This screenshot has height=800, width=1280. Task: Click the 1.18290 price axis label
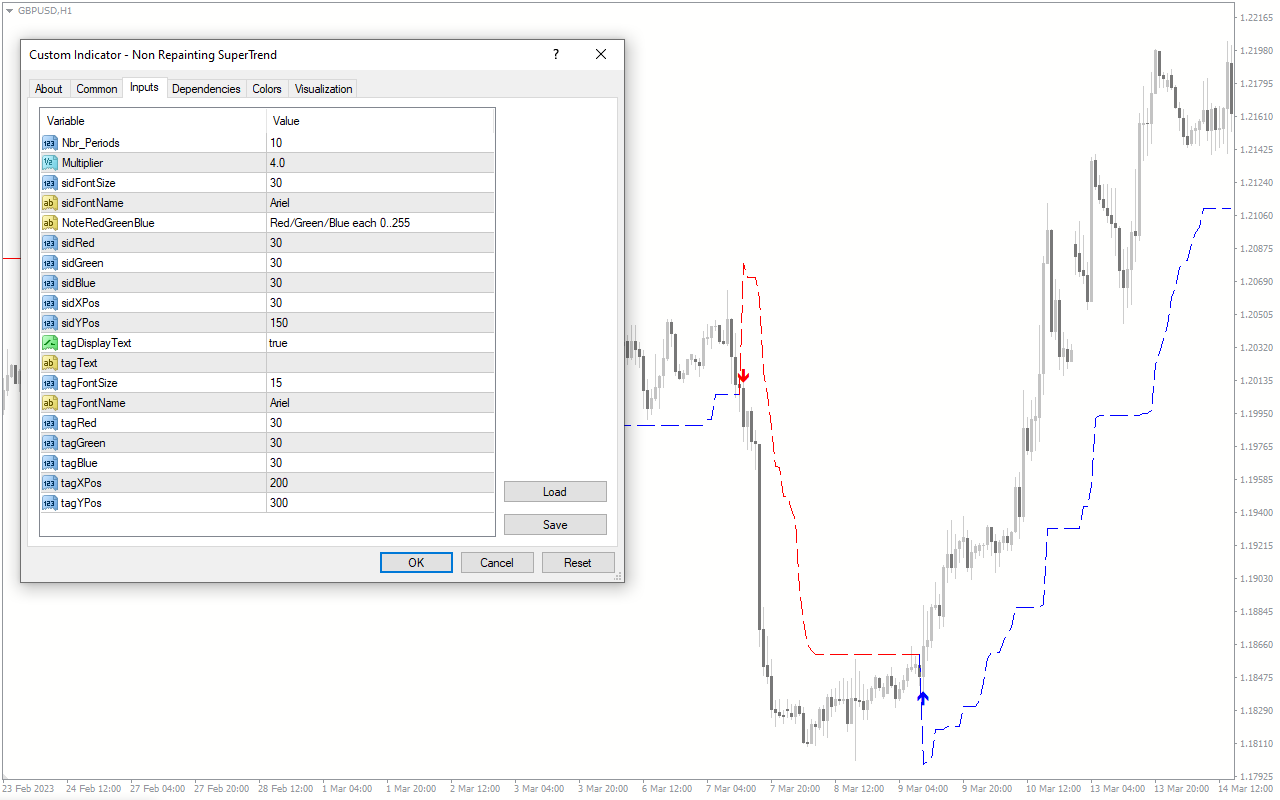click(1255, 710)
